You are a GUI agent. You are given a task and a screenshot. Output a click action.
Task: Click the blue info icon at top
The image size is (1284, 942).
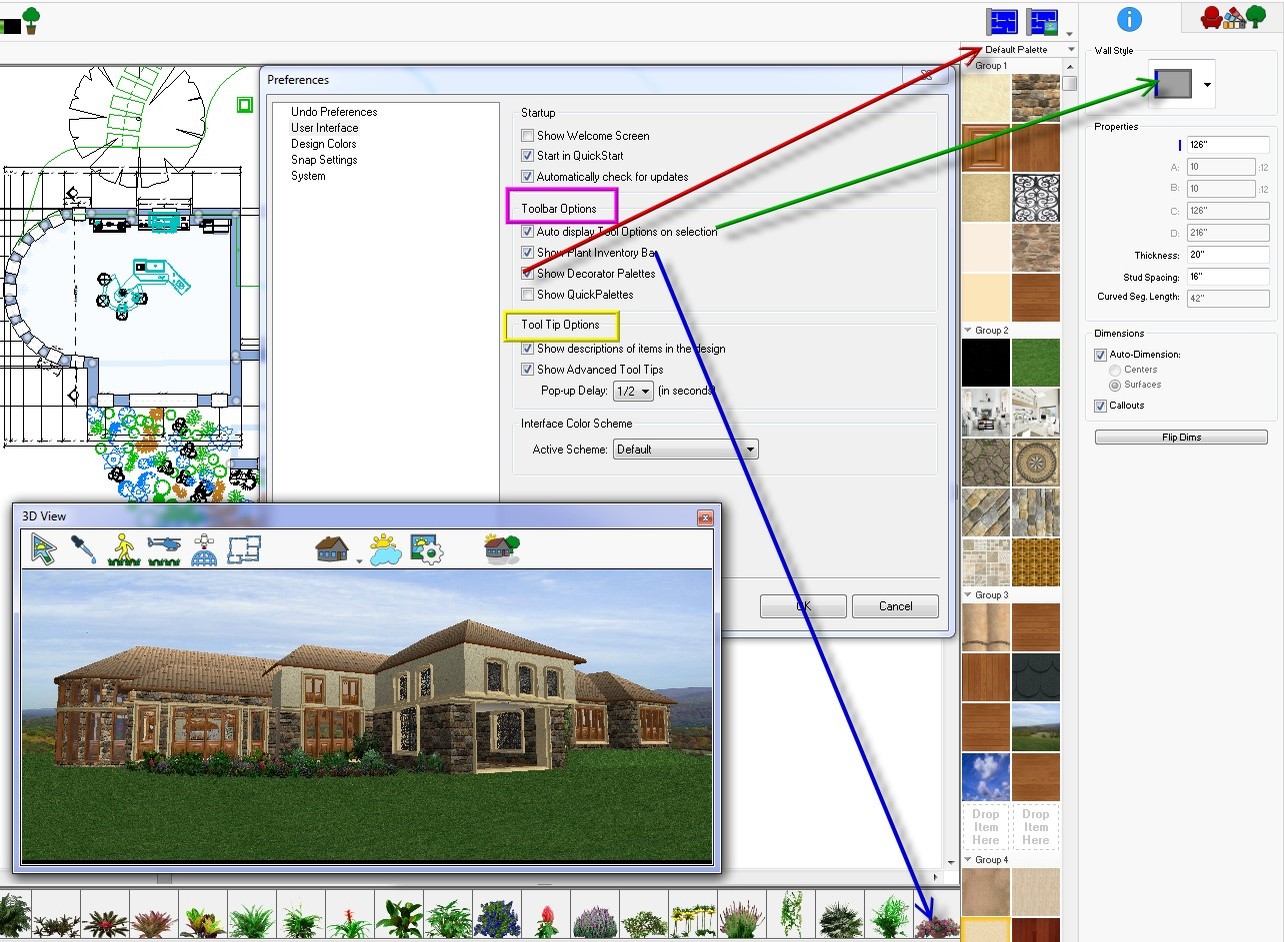click(1130, 18)
